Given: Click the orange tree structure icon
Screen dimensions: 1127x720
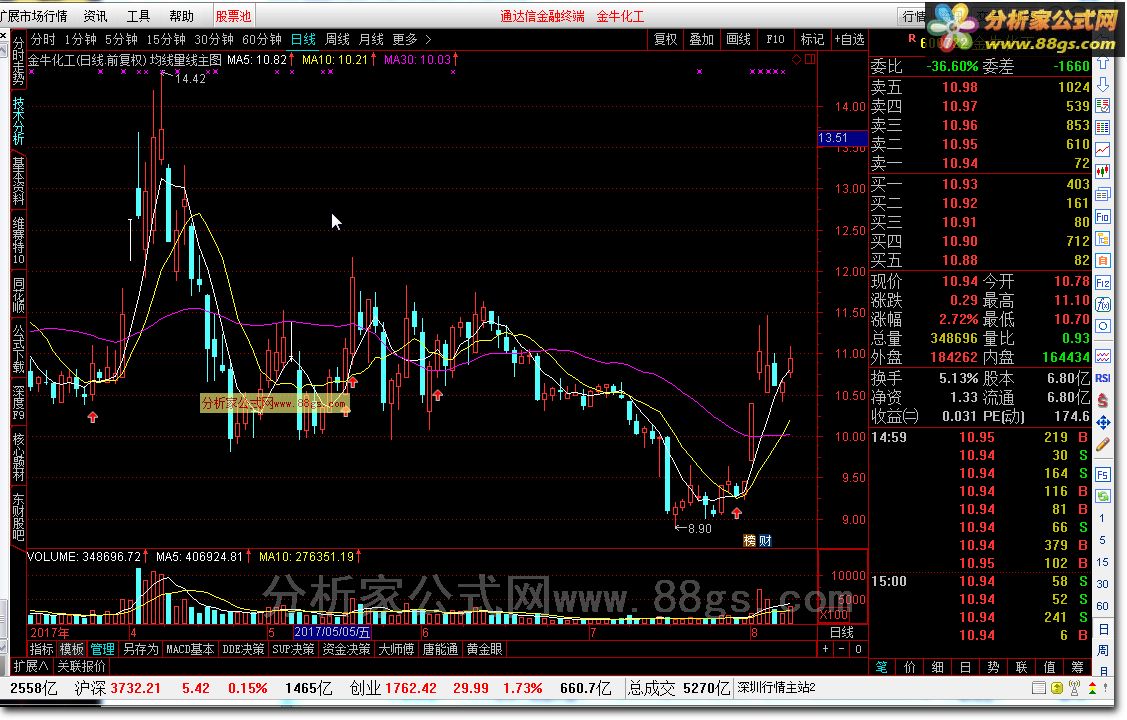Looking at the screenshot, I should pos(1103,239).
